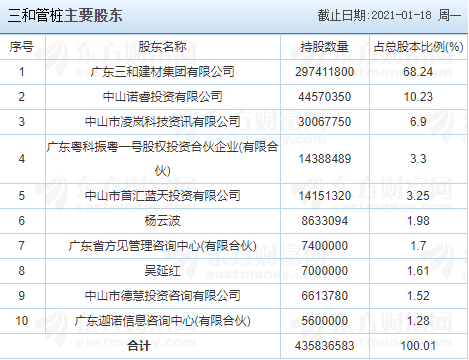Click share count 44570350
This screenshot has width=469, height=360.
[324, 97]
